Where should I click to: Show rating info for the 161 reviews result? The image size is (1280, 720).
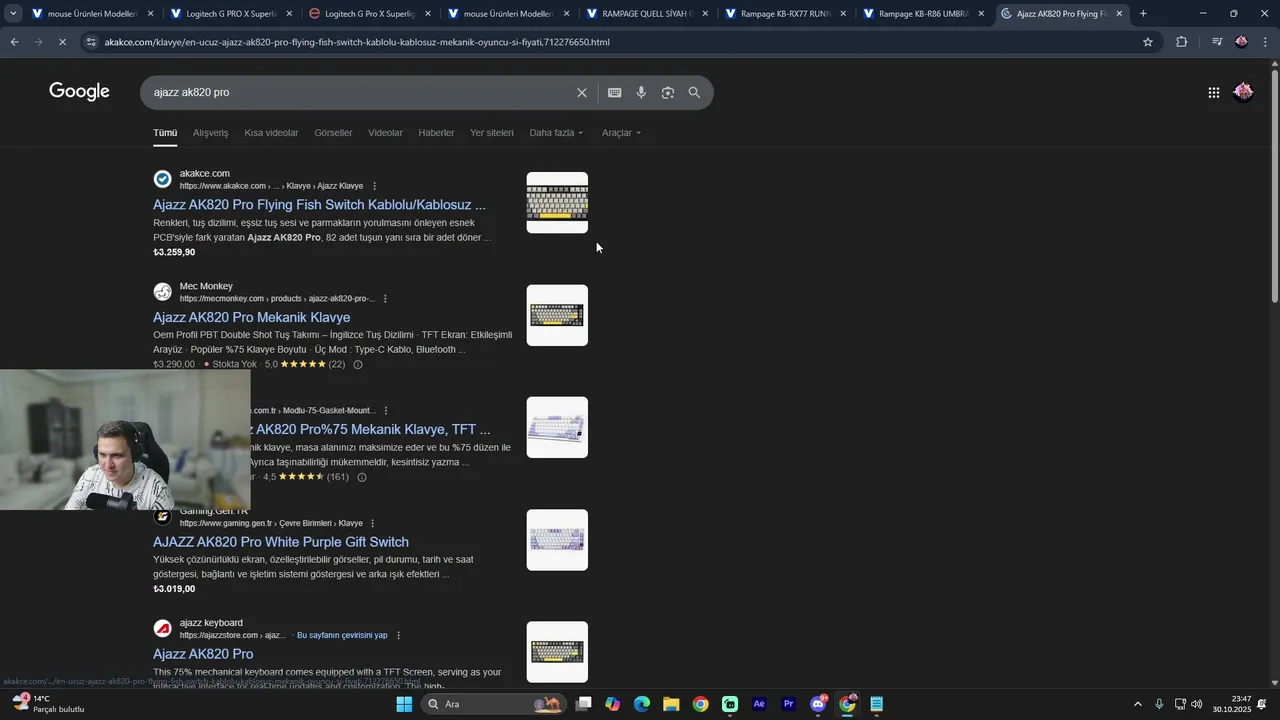tap(362, 477)
